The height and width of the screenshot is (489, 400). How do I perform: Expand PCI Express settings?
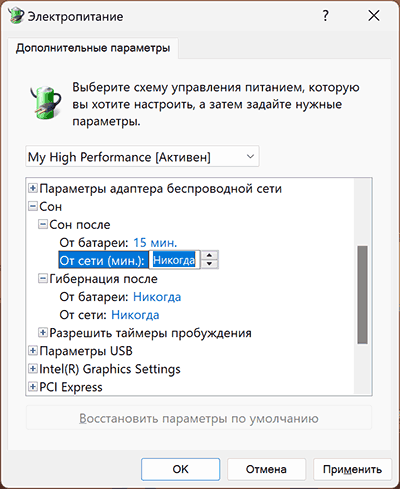click(x=33, y=387)
